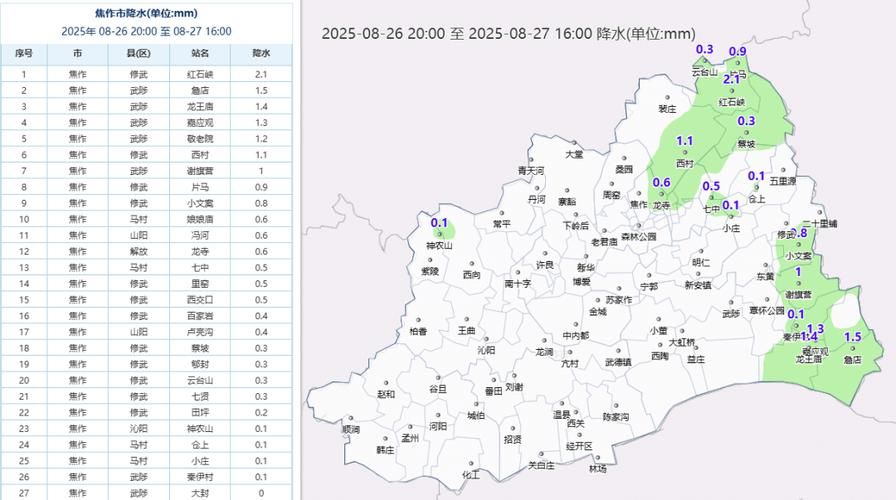
Task: Click the 1.5 rainfall value near 詹店
Action: [853, 337]
